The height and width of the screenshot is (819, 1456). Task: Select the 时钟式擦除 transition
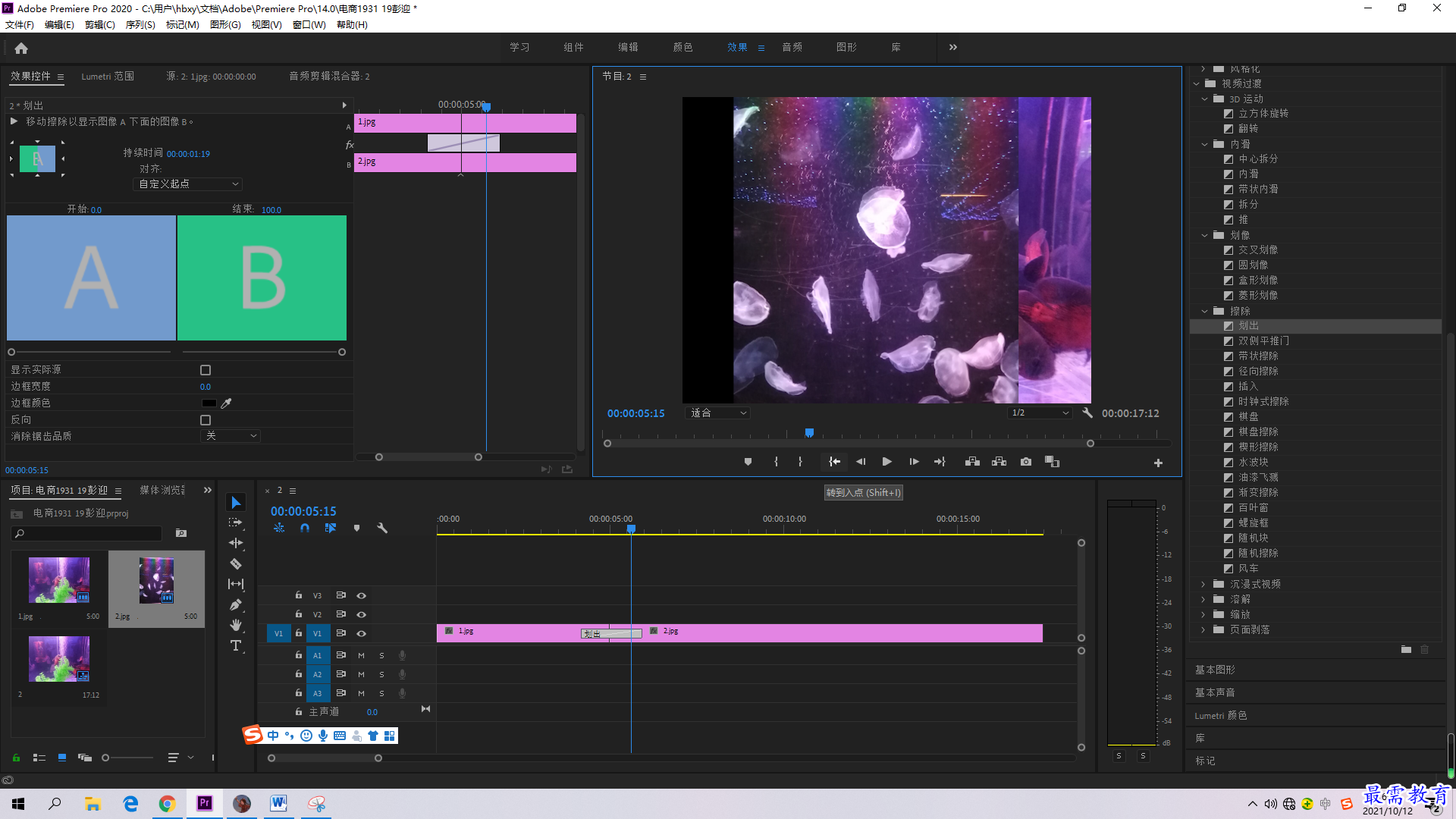point(1263,402)
